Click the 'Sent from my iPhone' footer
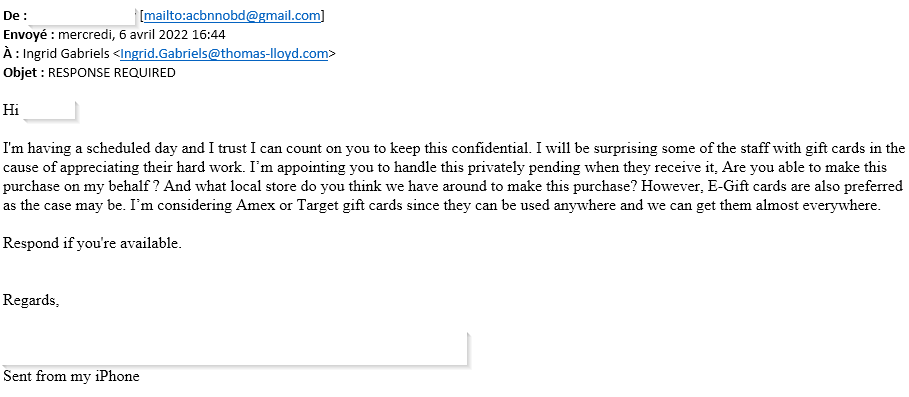 click(x=71, y=377)
